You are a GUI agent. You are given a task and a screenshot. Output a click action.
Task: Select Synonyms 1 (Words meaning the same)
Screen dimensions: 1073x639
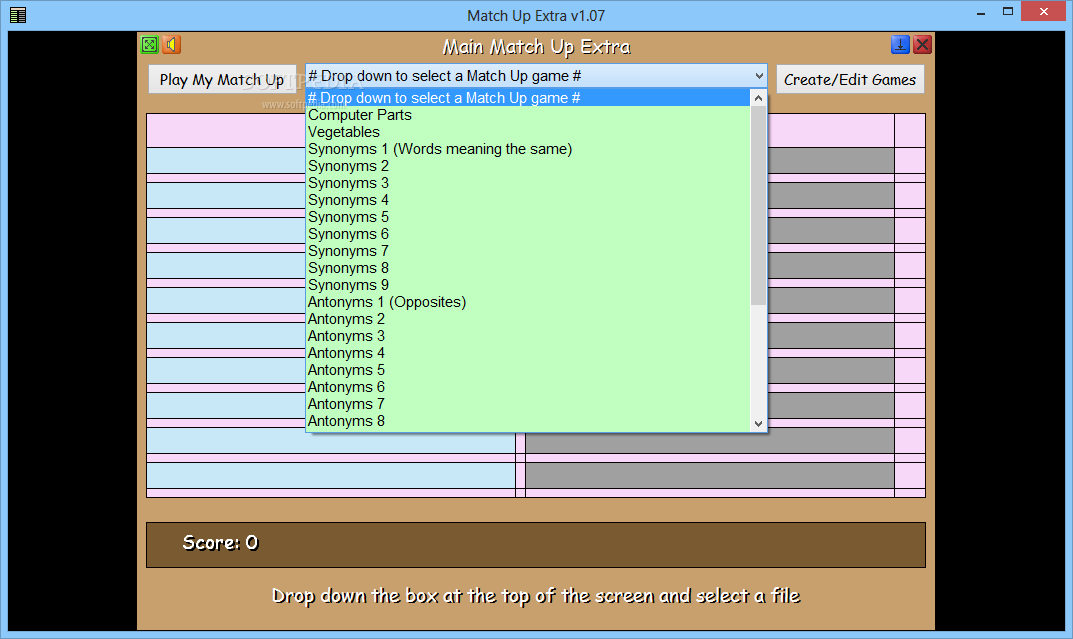coord(528,149)
